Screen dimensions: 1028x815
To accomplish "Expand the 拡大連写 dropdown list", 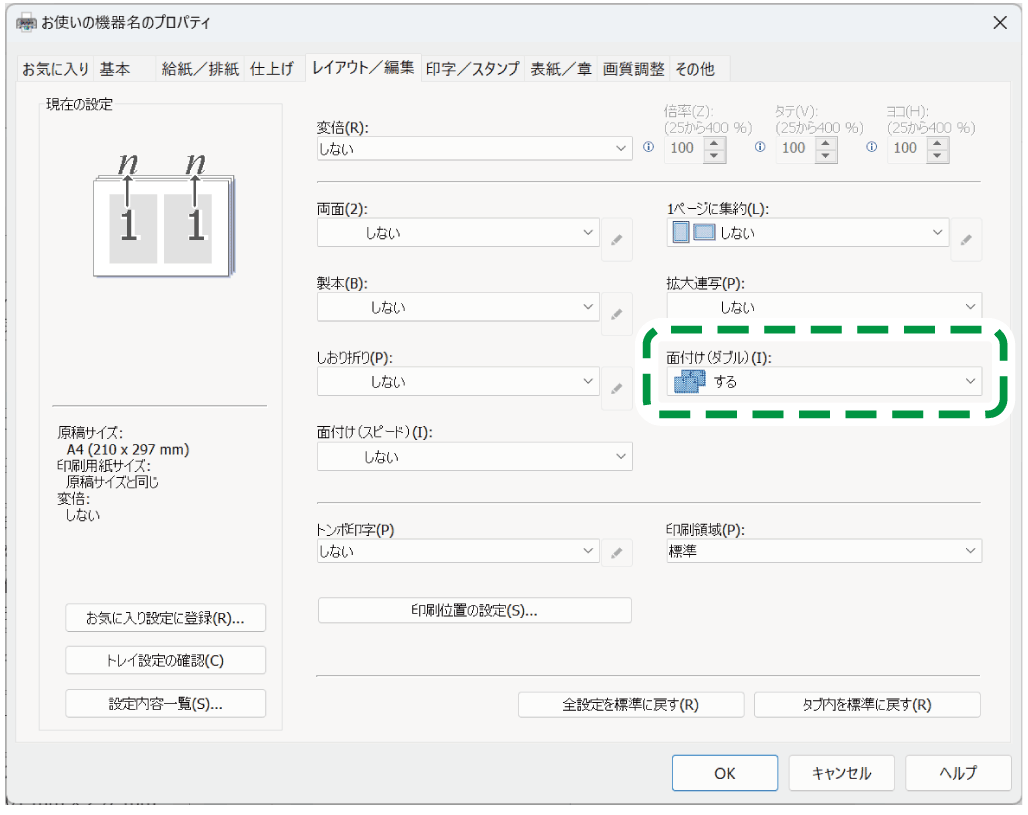I will click(824, 307).
